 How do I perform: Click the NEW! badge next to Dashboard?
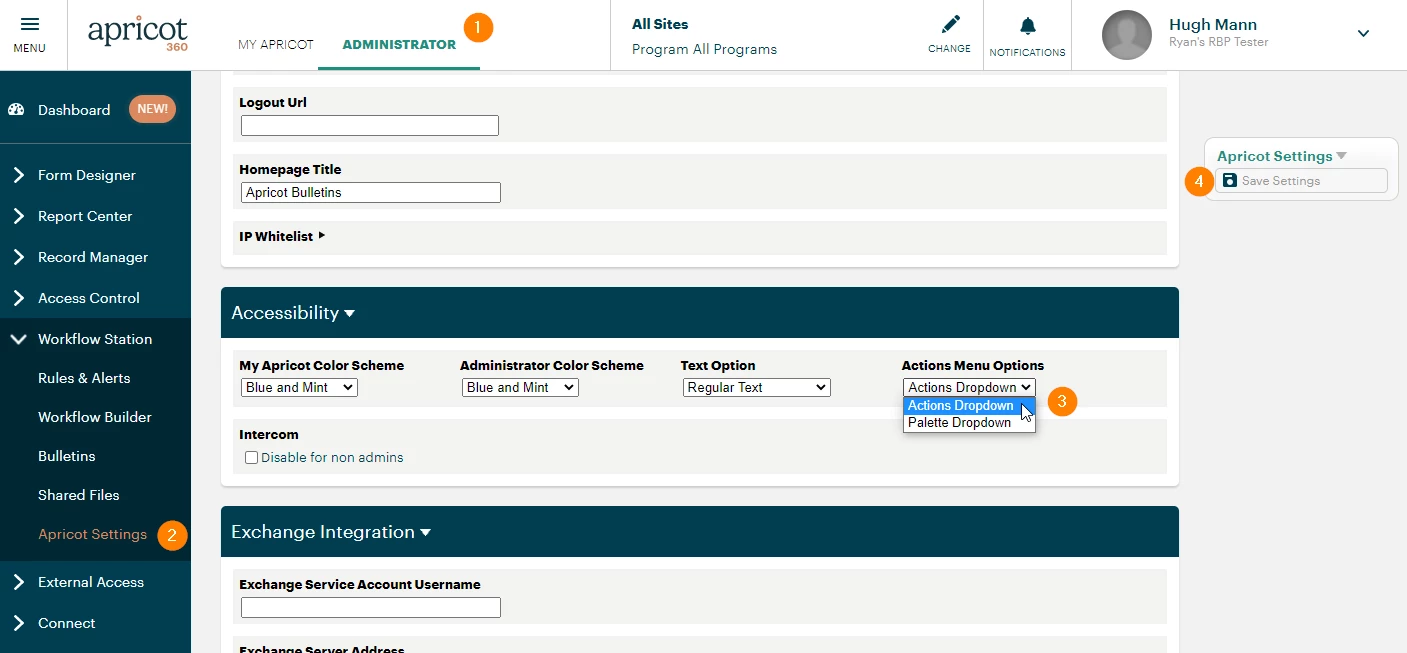[152, 109]
